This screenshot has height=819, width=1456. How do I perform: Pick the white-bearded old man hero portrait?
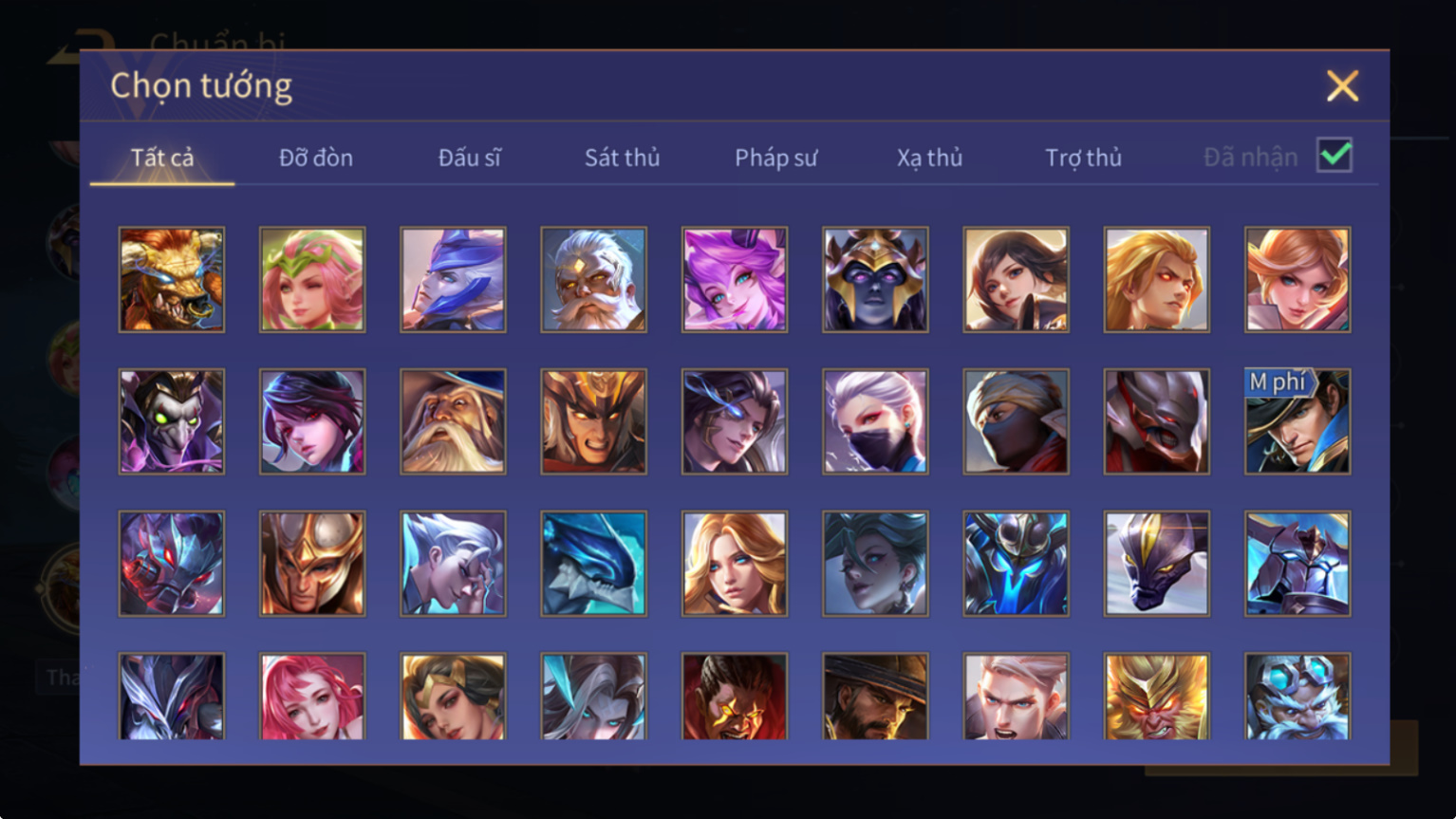pos(593,280)
